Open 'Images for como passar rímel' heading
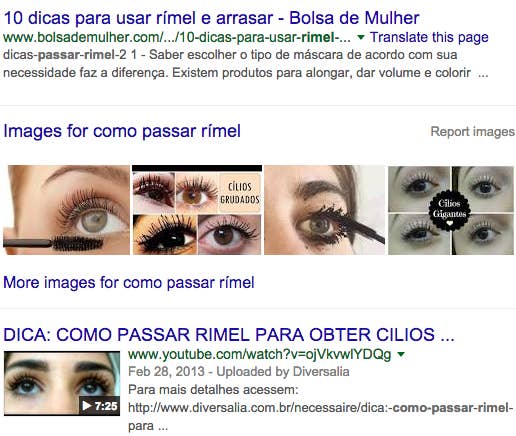516x436 pixels. coord(122,131)
